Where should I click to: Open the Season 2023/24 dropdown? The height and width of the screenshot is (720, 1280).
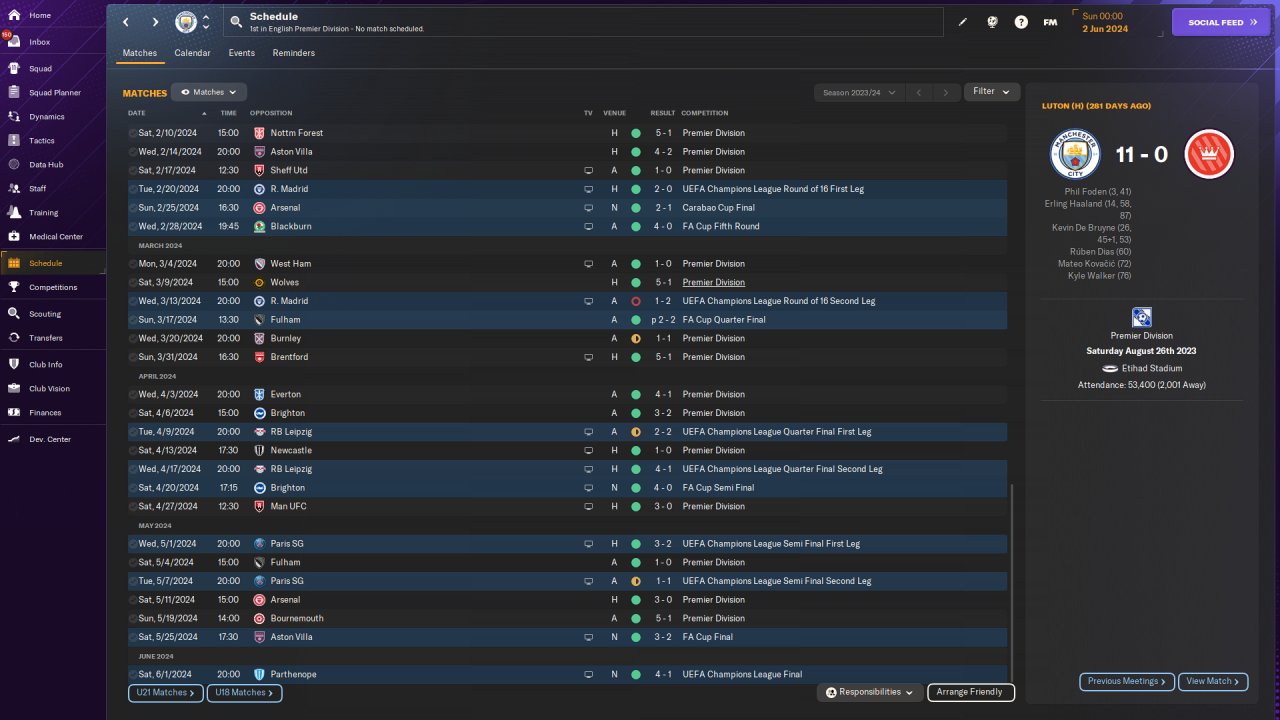(859, 92)
